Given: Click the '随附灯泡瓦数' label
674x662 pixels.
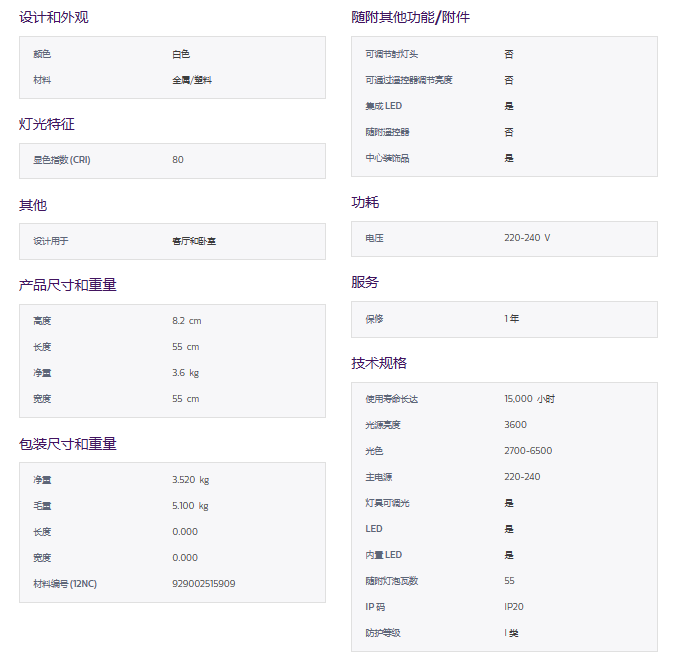Looking at the screenshot, I should tap(392, 581).
